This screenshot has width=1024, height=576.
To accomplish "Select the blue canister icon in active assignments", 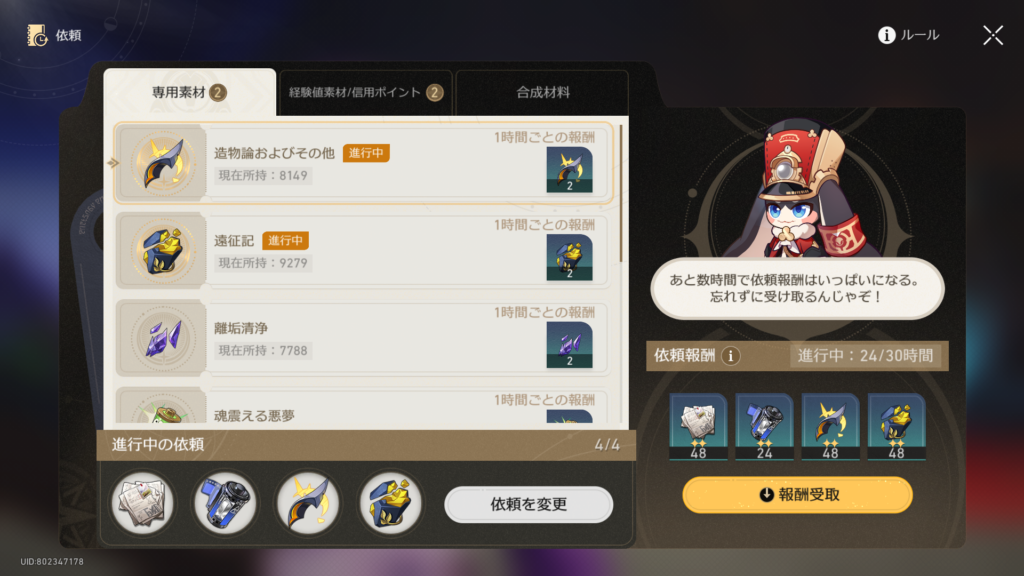I will [225, 504].
